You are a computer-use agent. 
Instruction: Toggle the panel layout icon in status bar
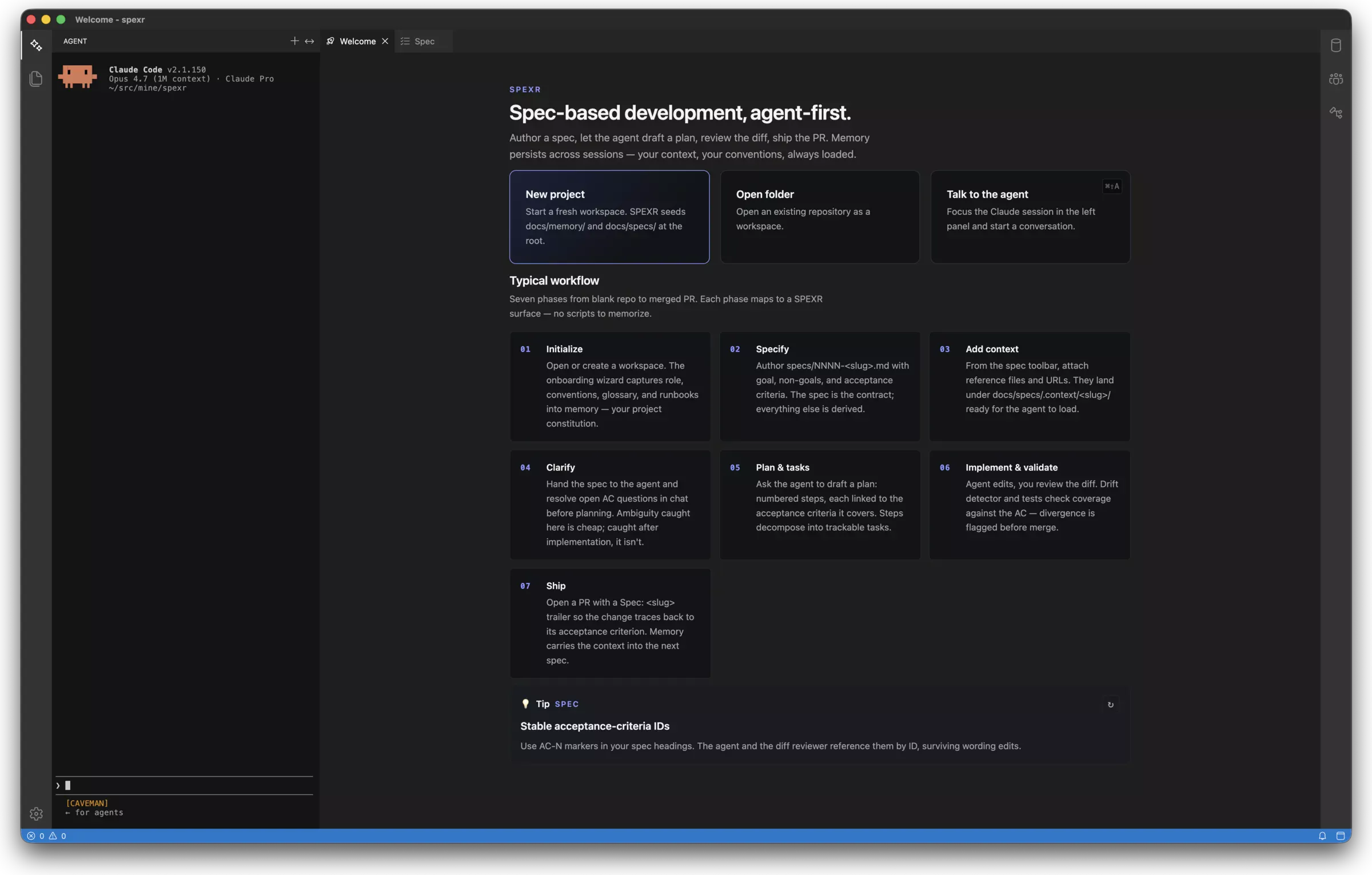(x=1340, y=836)
